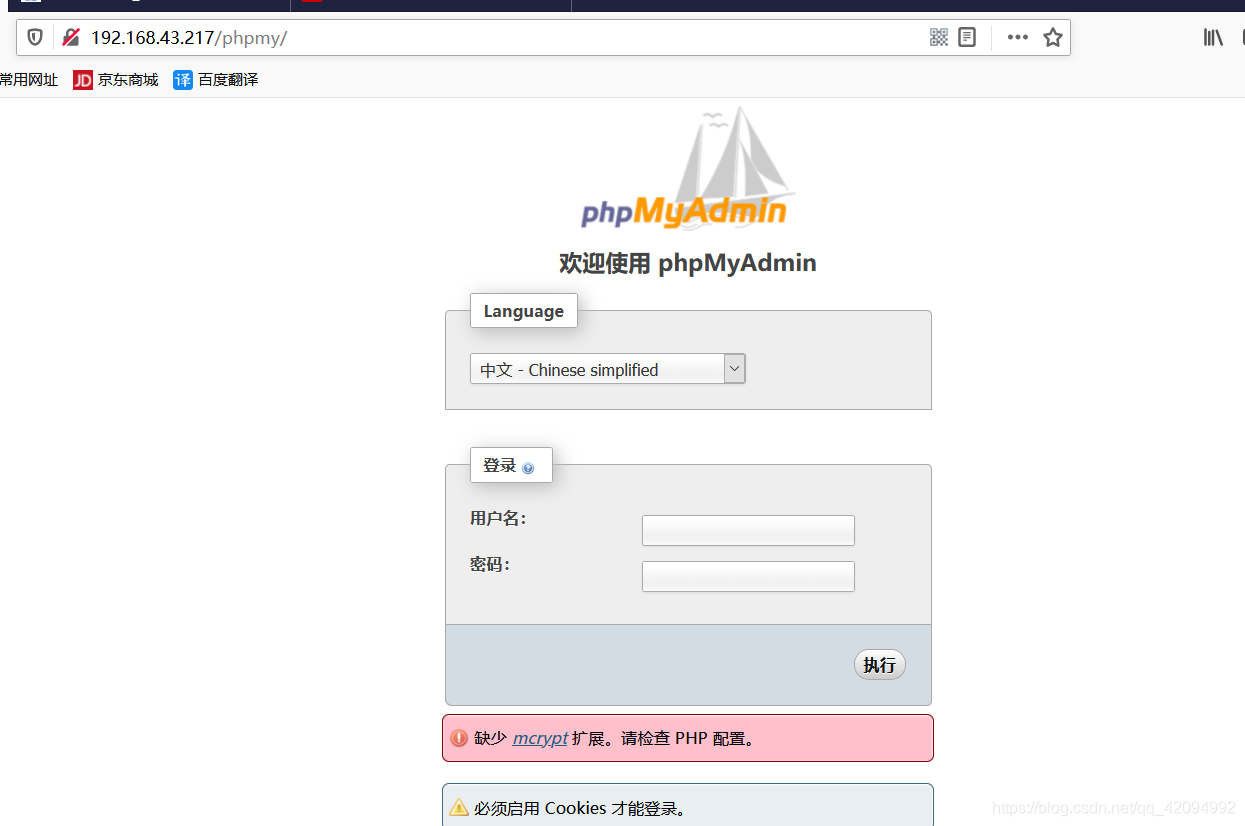Open the mcrypt link in error message
Screen dimensions: 1245x826
pyautogui.click(x=540, y=739)
